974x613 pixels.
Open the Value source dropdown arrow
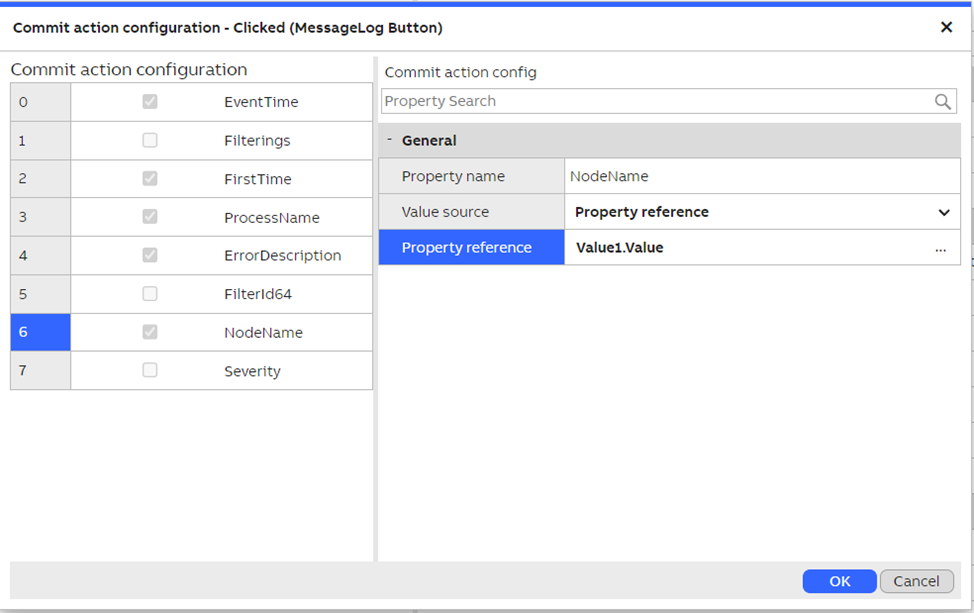coord(944,212)
